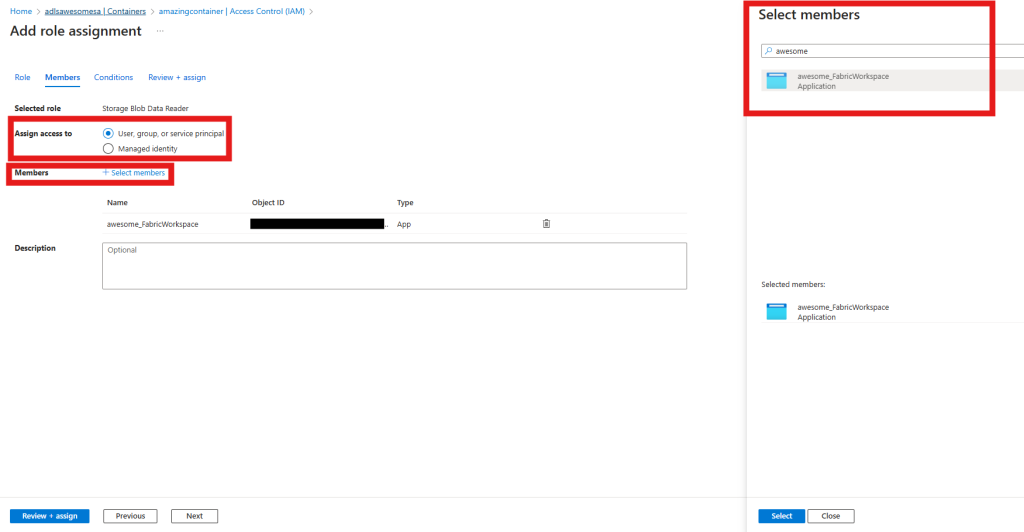Open adlsawesomesa | Containers breadcrumb
This screenshot has height=532, width=1024.
[x=95, y=11]
